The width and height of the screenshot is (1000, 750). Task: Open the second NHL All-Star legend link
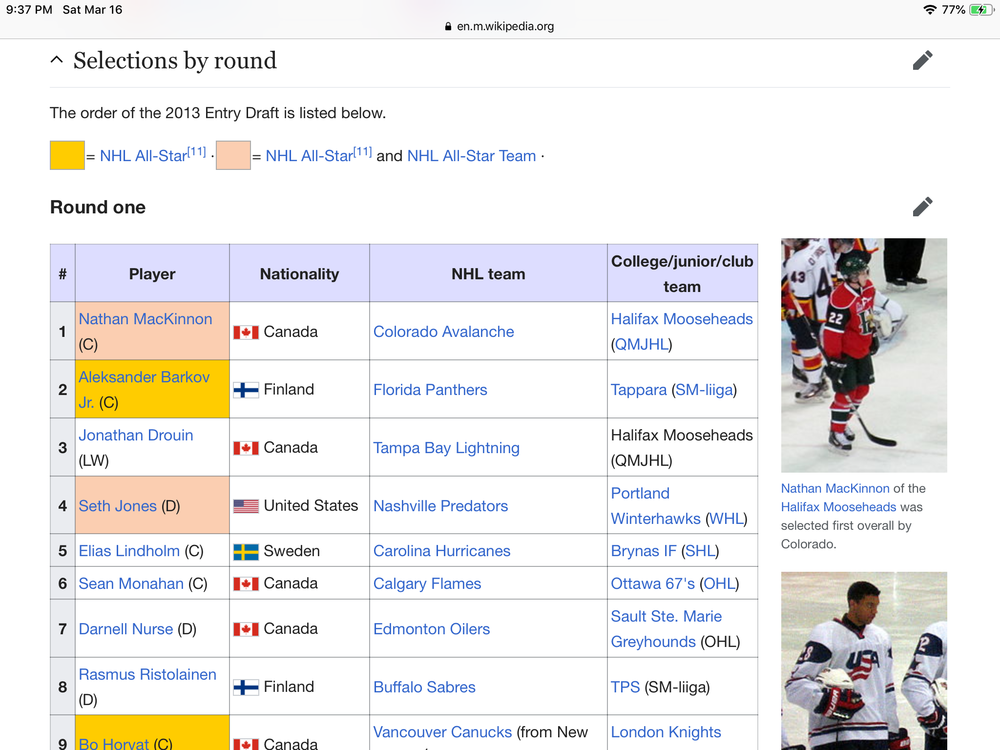click(309, 156)
